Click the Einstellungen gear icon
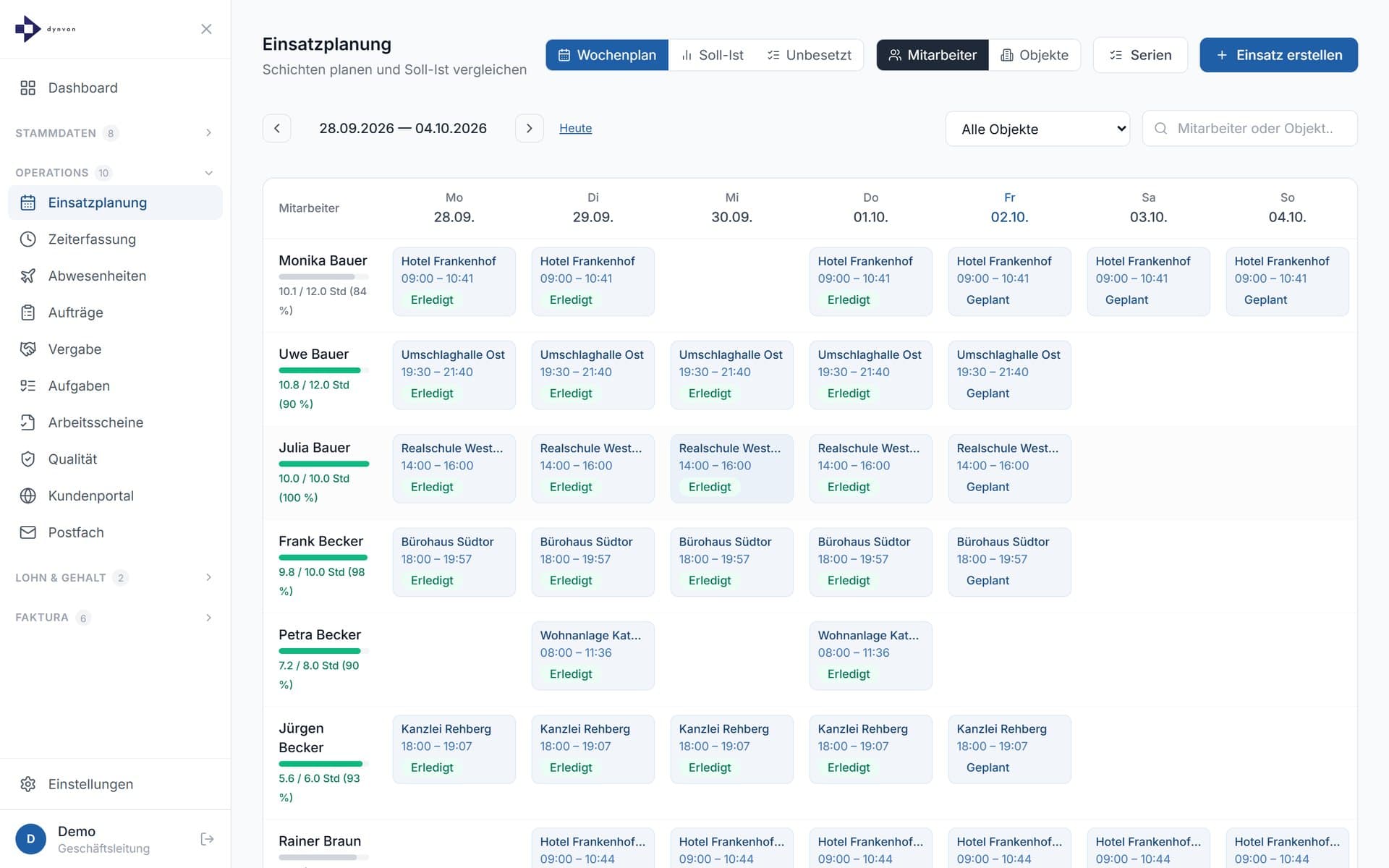This screenshot has height=868, width=1389. coord(28,784)
